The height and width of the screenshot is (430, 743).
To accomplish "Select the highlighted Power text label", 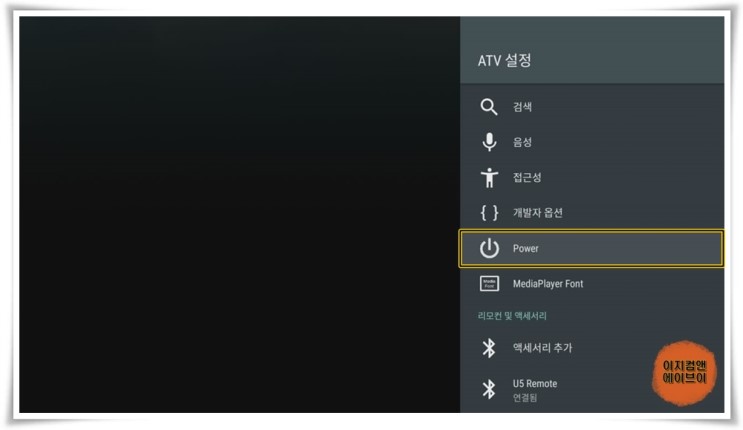I will [526, 248].
